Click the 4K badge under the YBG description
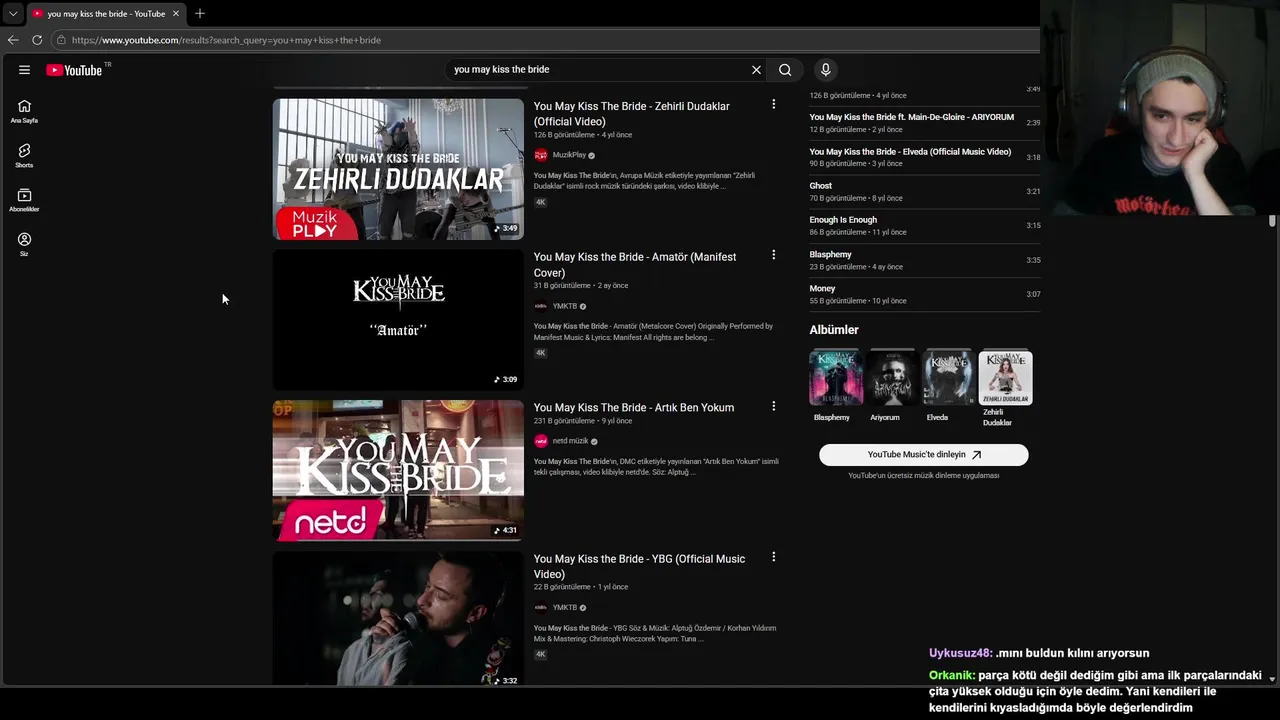Image resolution: width=1280 pixels, height=720 pixels. (541, 655)
